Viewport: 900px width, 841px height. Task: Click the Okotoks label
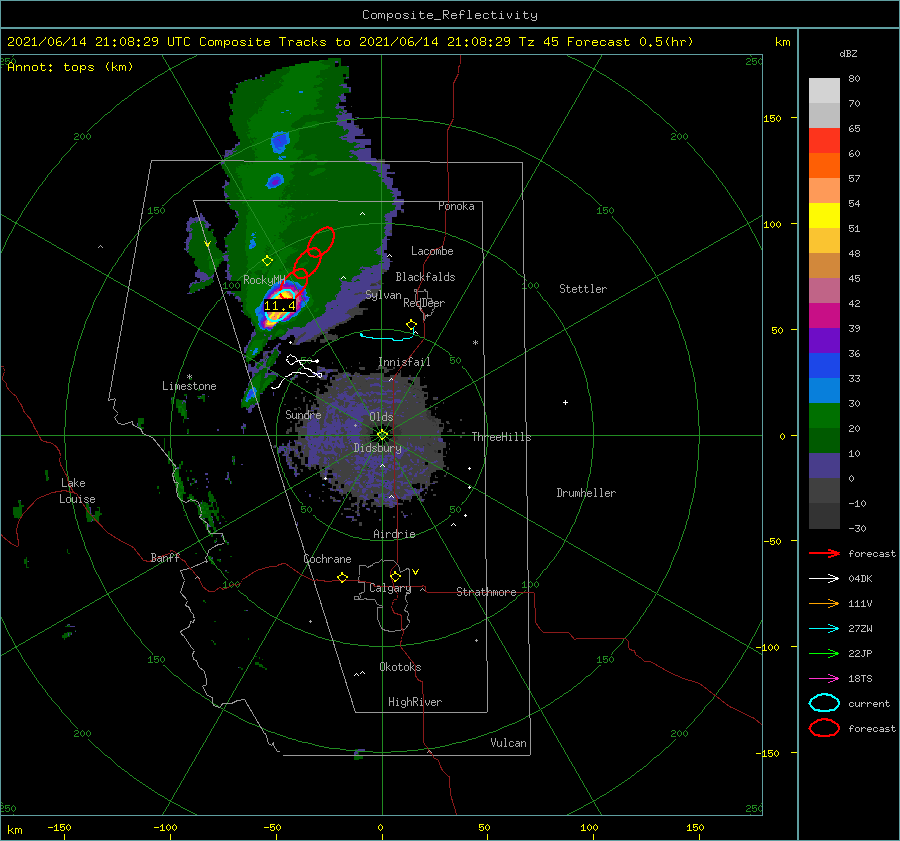[400, 667]
